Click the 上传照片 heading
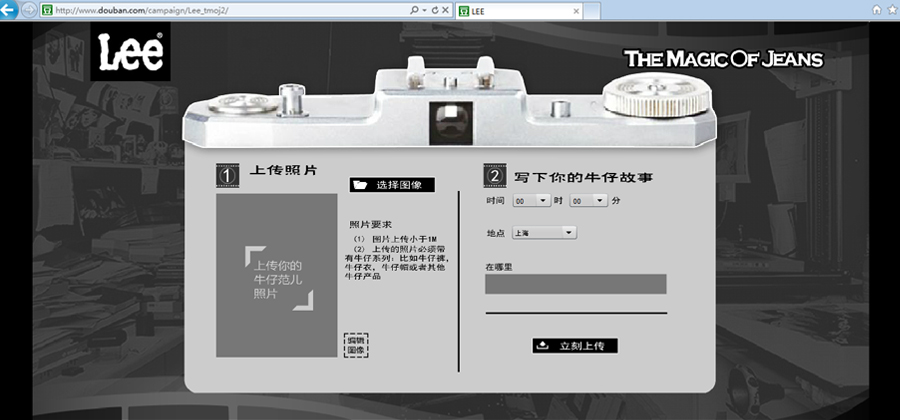900x420 pixels. click(x=283, y=170)
